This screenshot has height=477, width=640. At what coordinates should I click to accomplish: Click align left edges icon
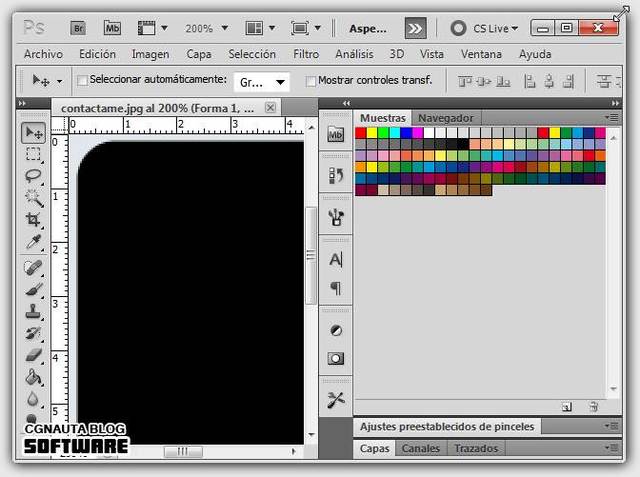coord(529,81)
